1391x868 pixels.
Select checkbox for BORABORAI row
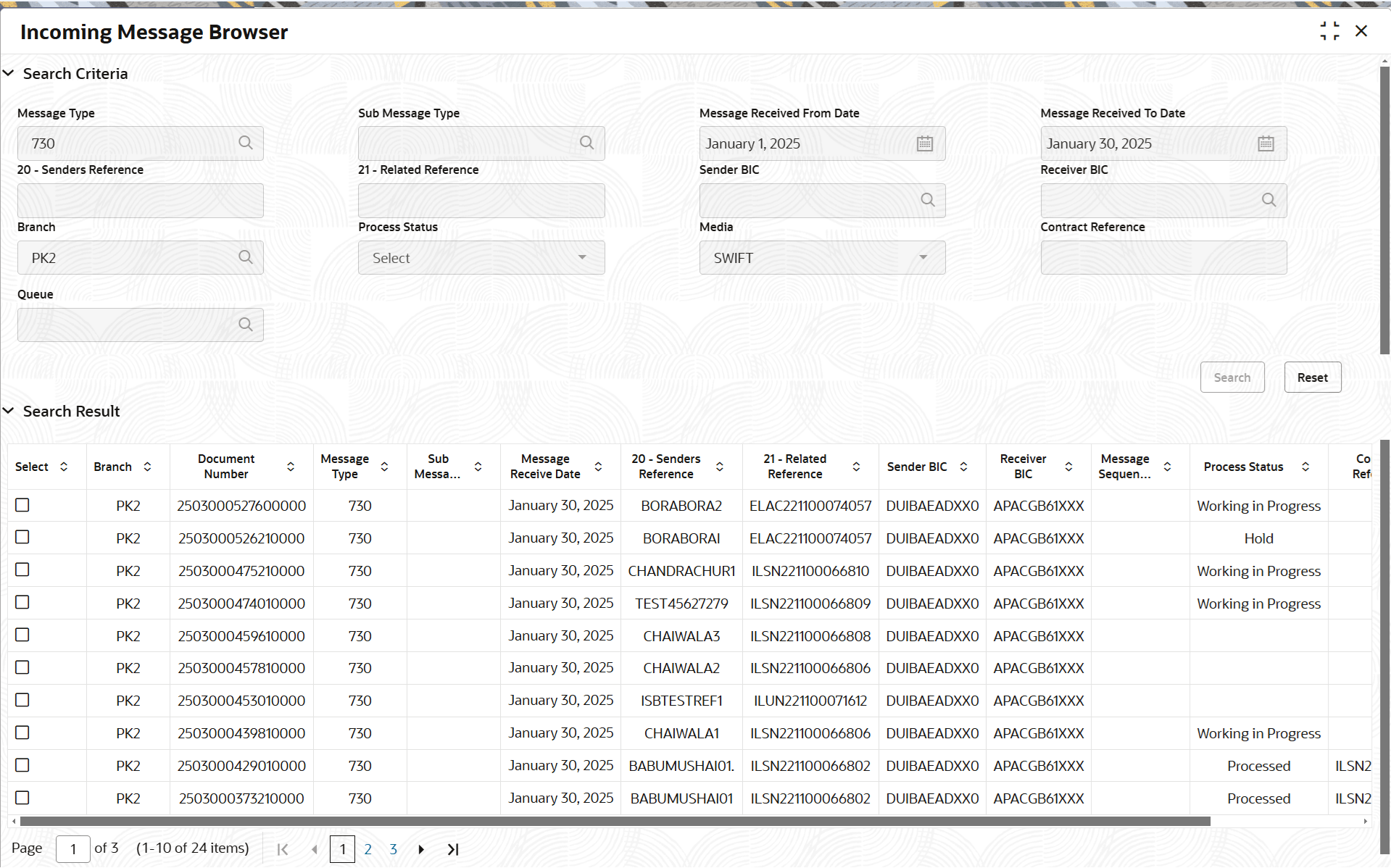tap(22, 537)
